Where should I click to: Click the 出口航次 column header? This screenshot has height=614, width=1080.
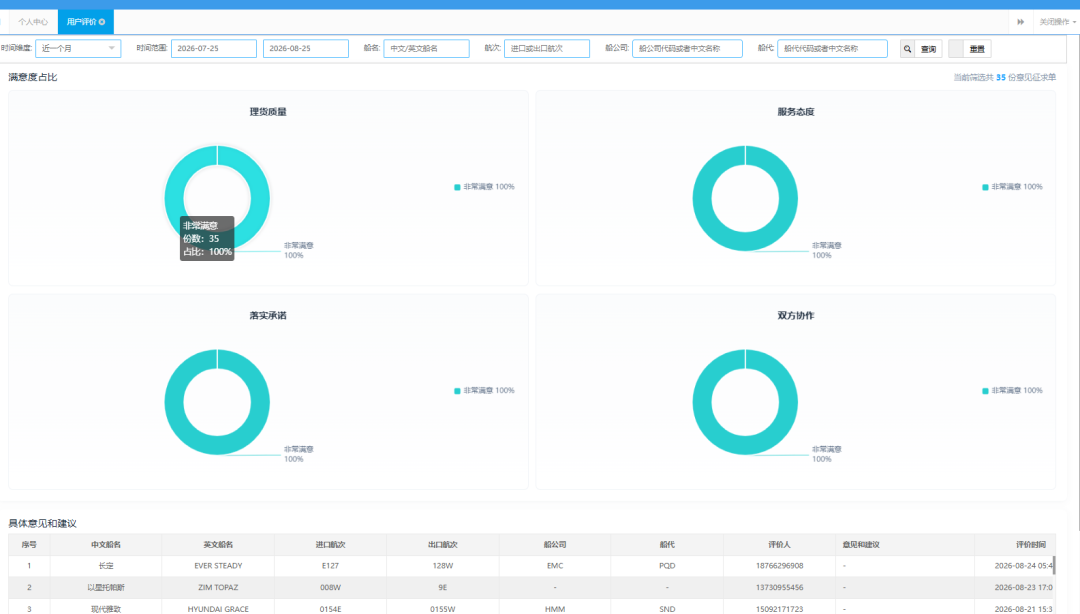point(442,544)
